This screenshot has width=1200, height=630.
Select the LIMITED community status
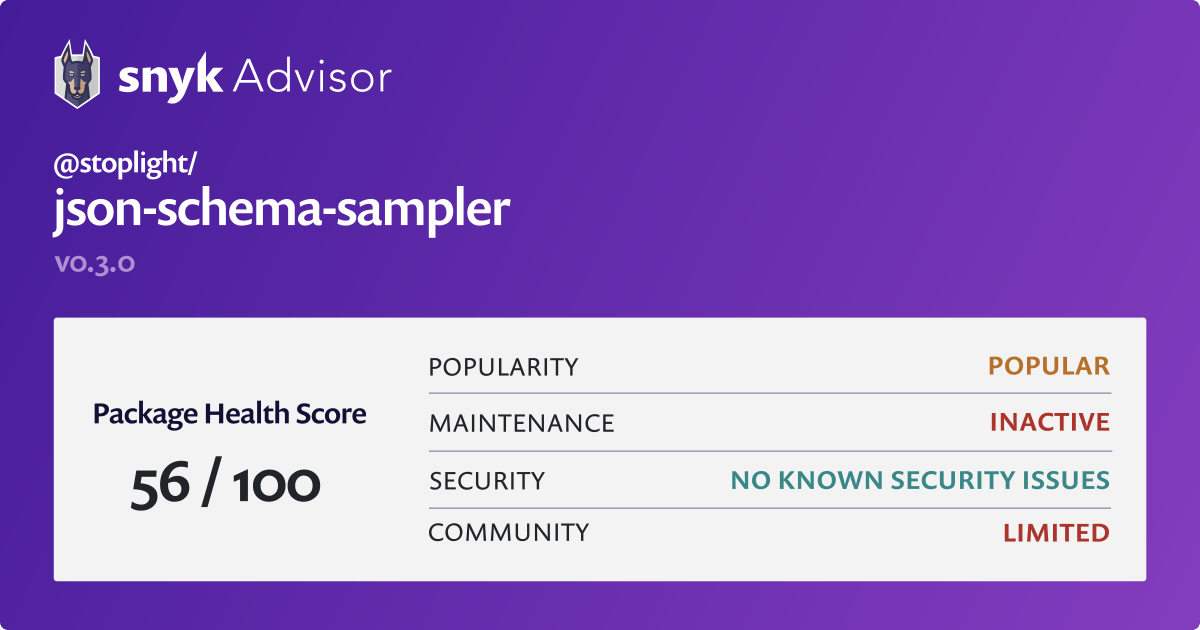1056,533
